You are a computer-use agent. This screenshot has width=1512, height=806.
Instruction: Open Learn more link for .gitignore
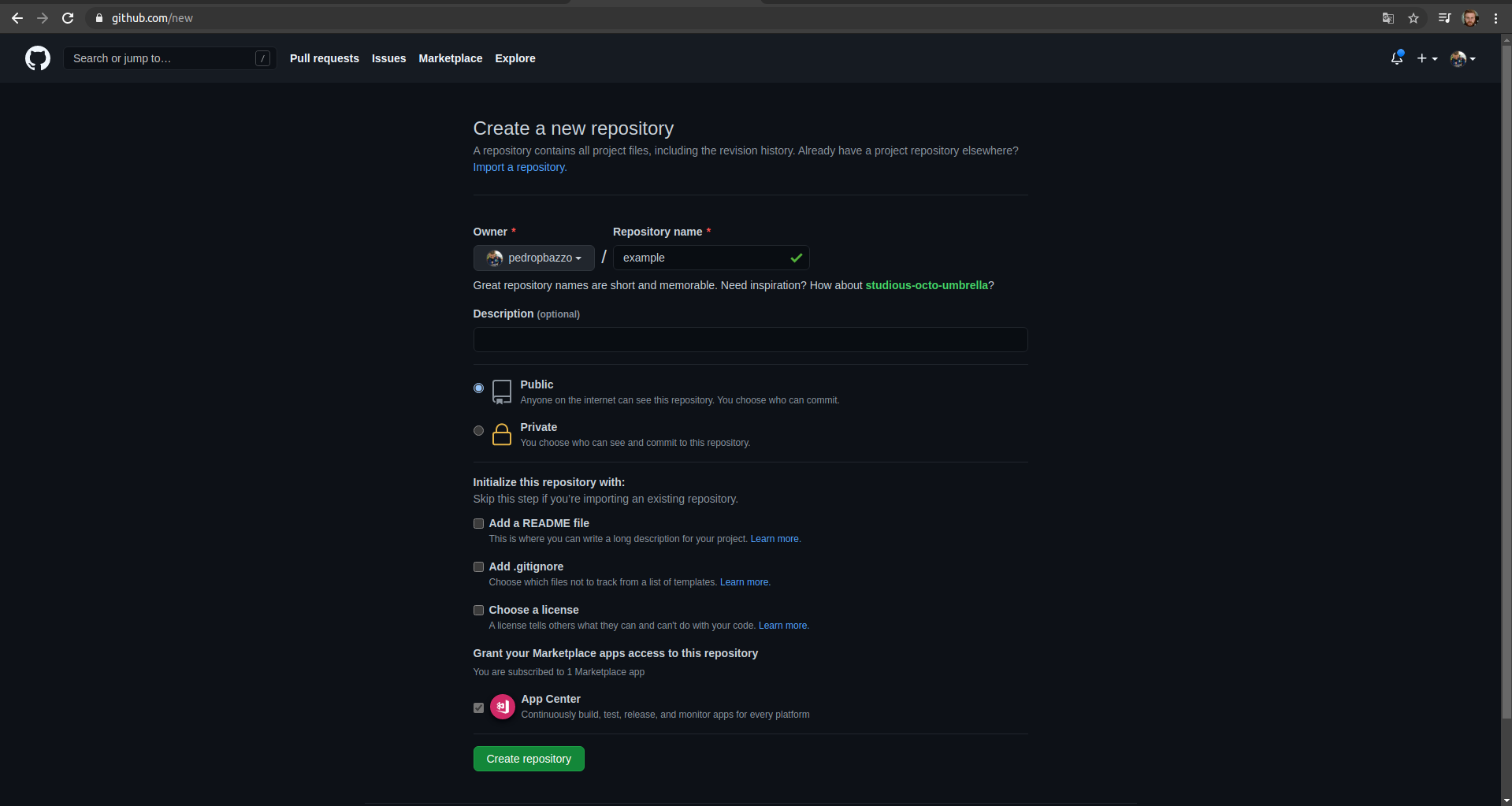745,582
